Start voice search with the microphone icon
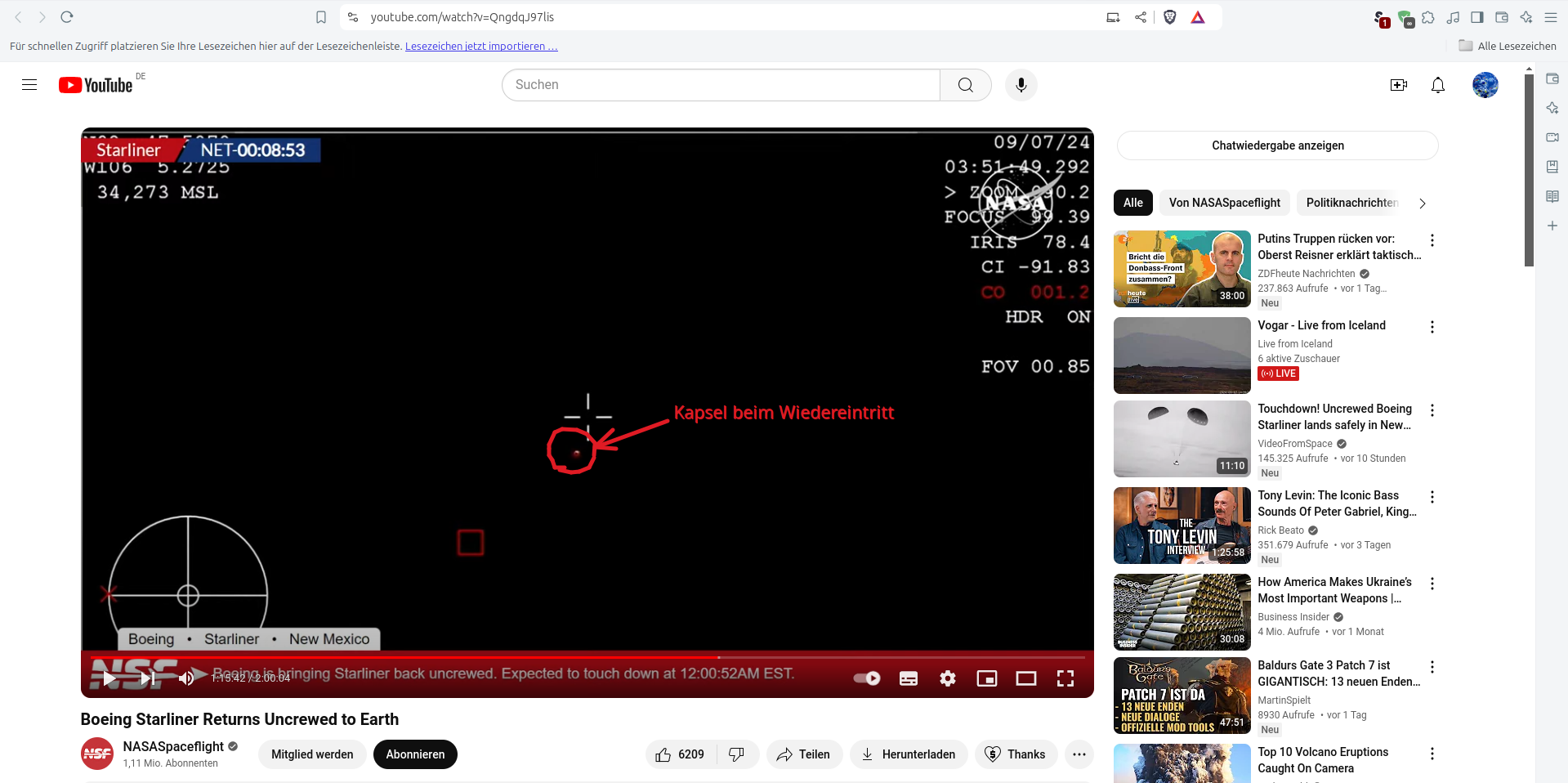The width and height of the screenshot is (1568, 783). click(1021, 85)
